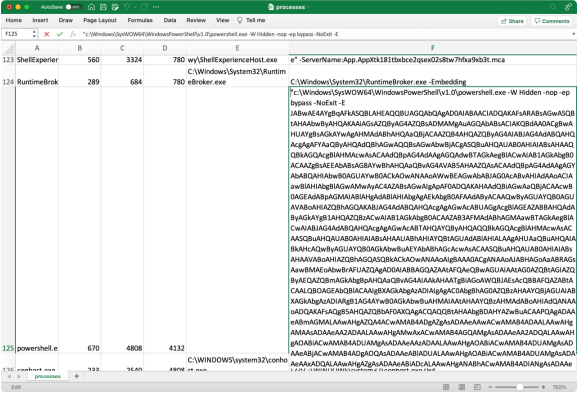Open the Comments pane button
The height and width of the screenshot is (398, 583).
[552, 21]
